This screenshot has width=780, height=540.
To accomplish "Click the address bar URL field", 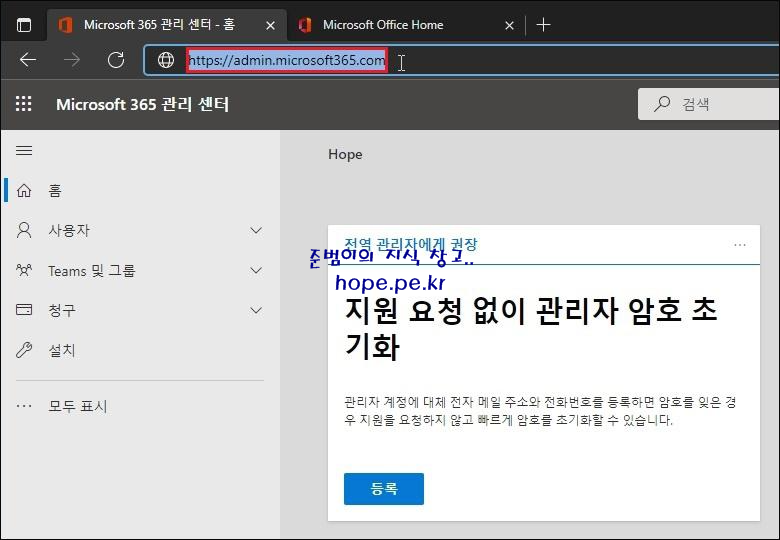I will tap(460, 60).
